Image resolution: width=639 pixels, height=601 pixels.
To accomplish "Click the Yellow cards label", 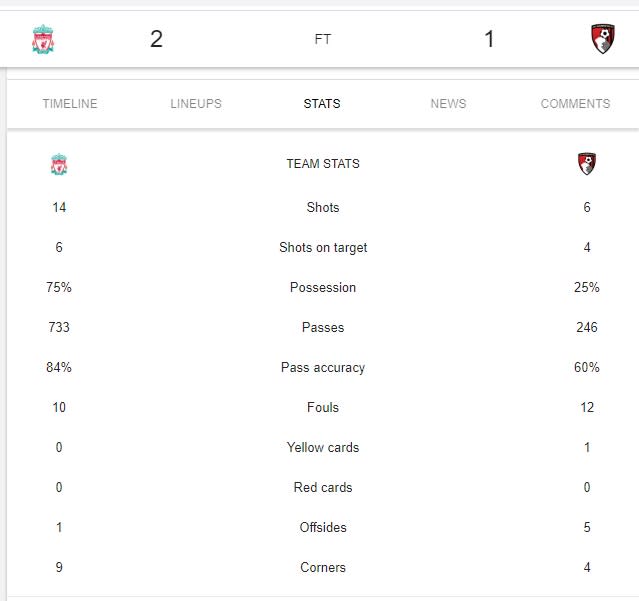I will [323, 447].
